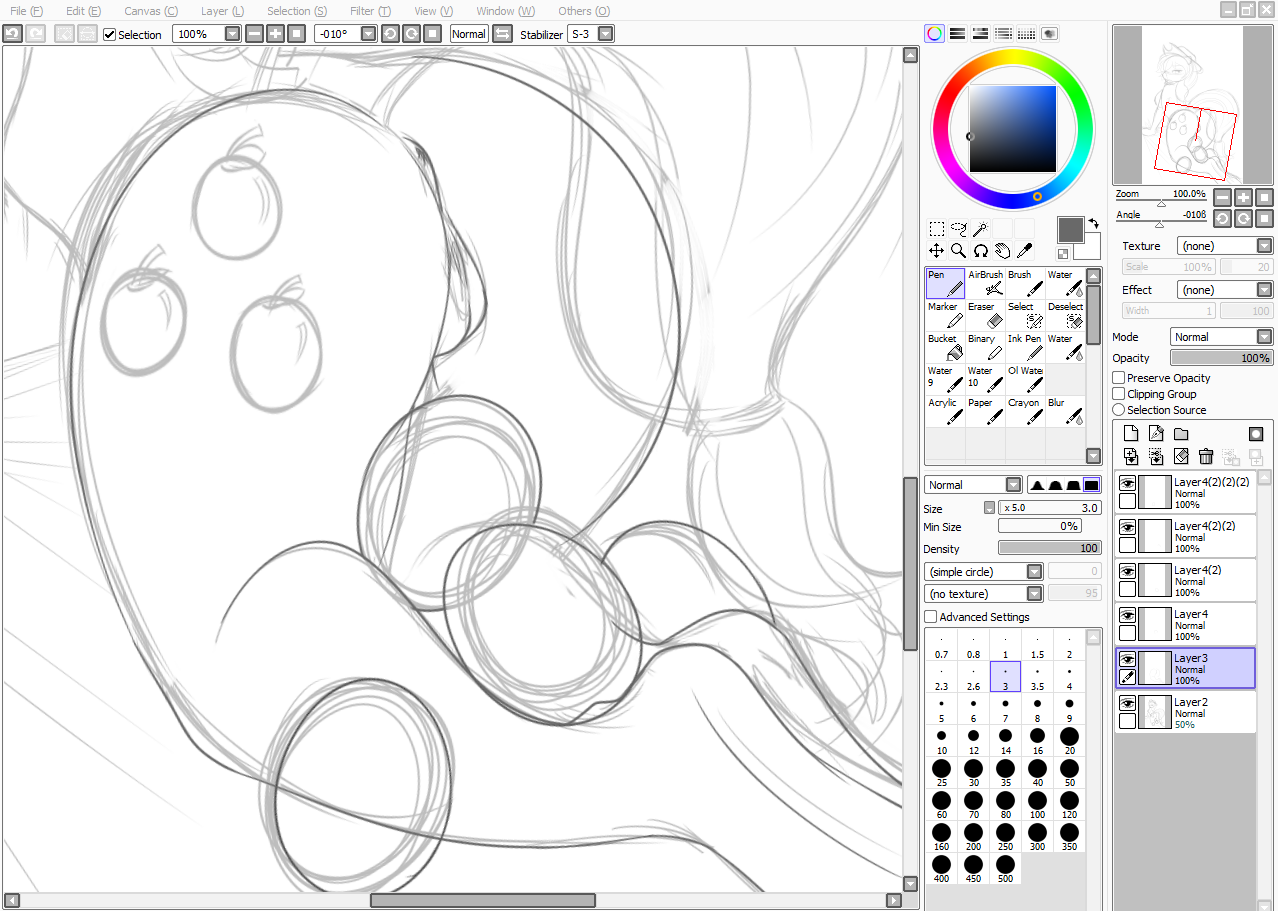Select the Pen tool
The width and height of the screenshot is (1278, 911).
coord(945,284)
